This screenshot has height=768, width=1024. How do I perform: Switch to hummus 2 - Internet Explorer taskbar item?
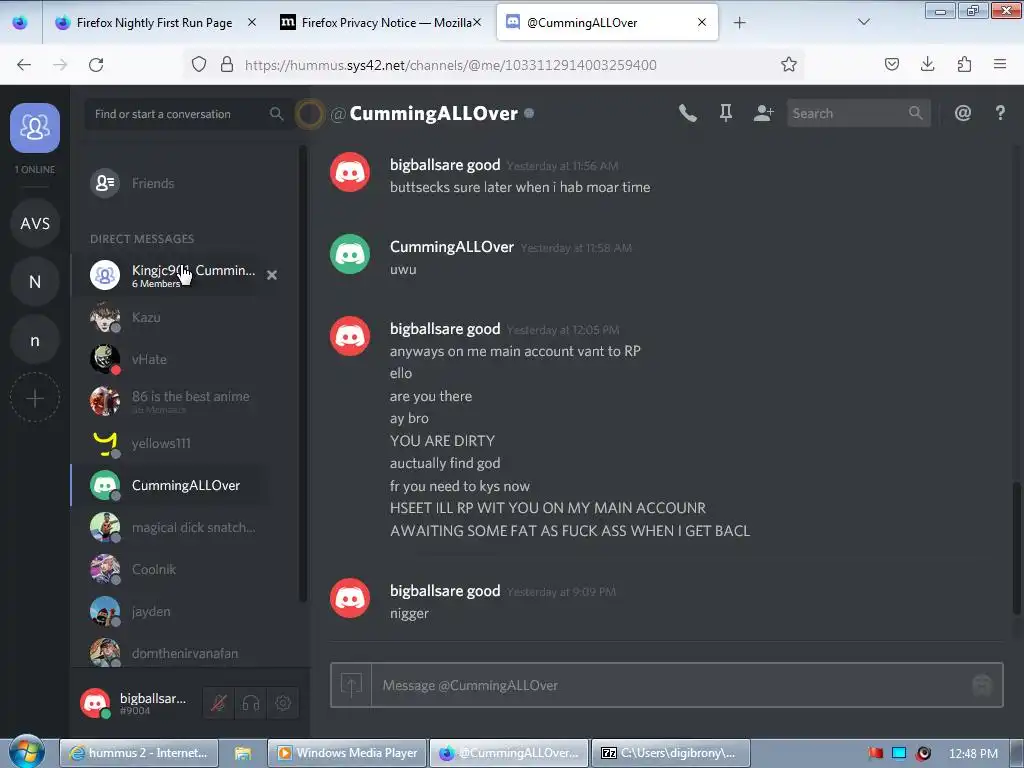tap(139, 753)
